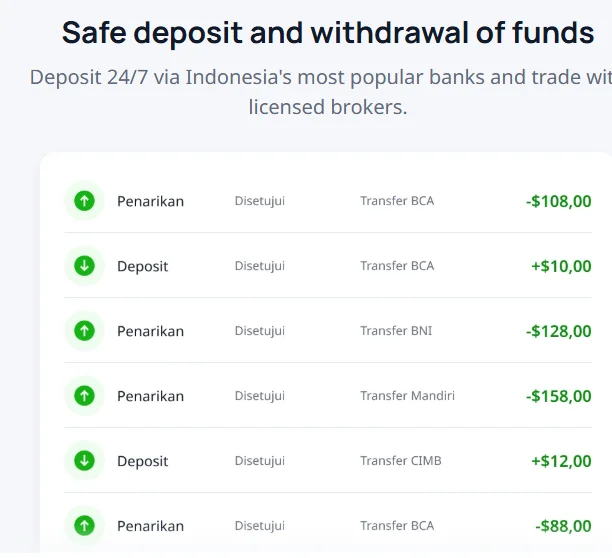Image resolution: width=612 pixels, height=558 pixels.
Task: Click the -$108,00 amount
Action: [559, 201]
